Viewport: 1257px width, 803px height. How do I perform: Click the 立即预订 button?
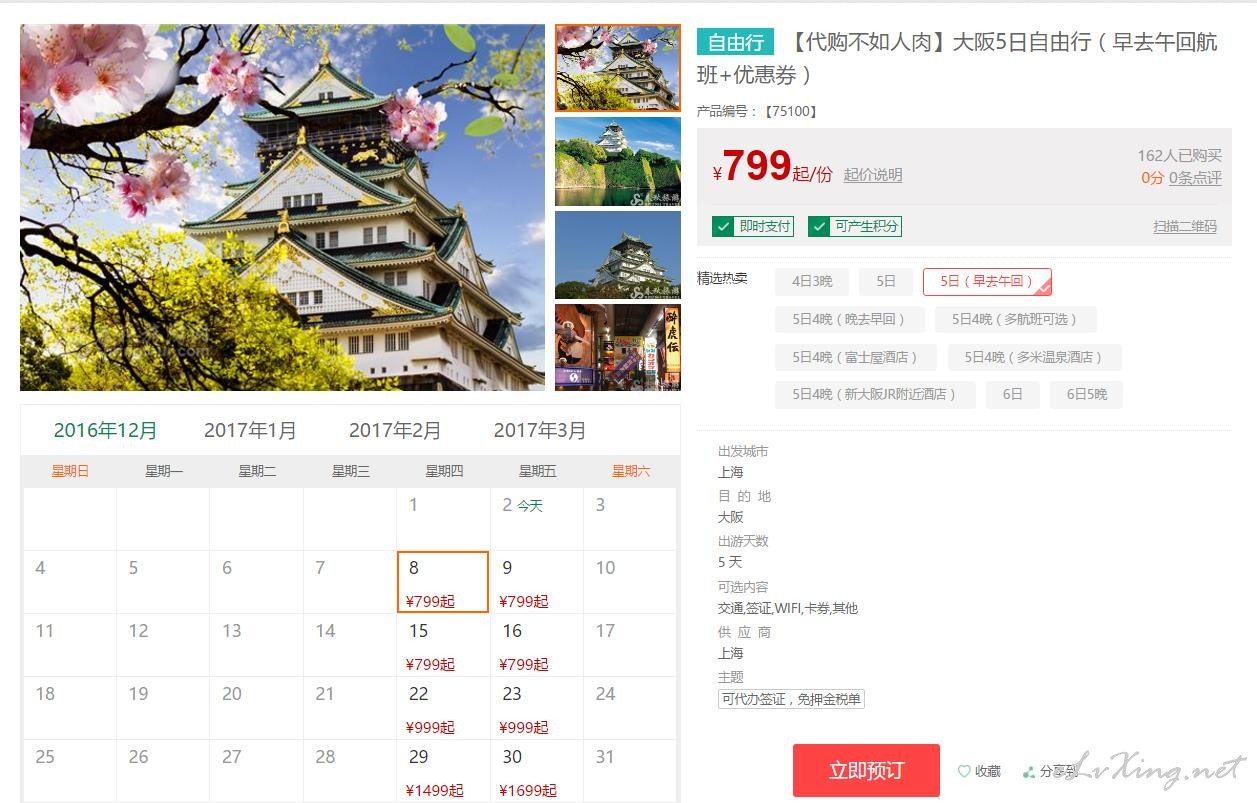pyautogui.click(x=866, y=770)
